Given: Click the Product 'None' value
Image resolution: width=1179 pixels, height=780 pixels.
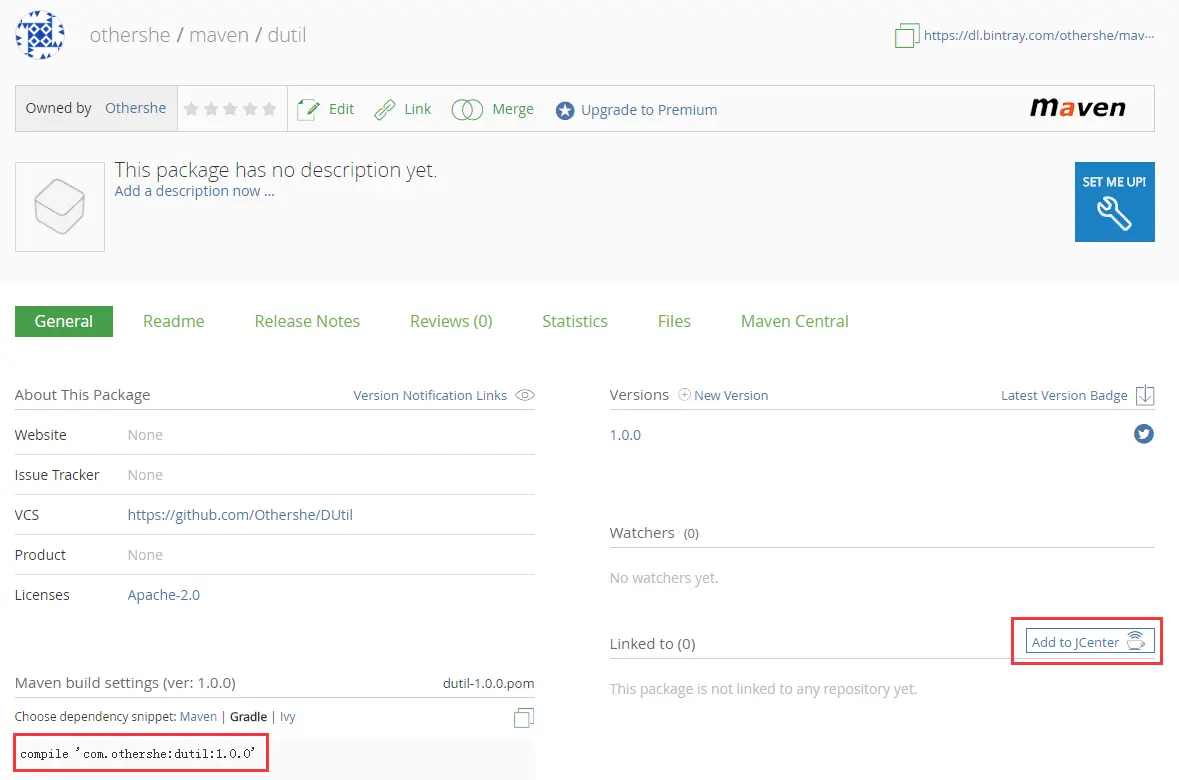Looking at the screenshot, I should tap(145, 555).
